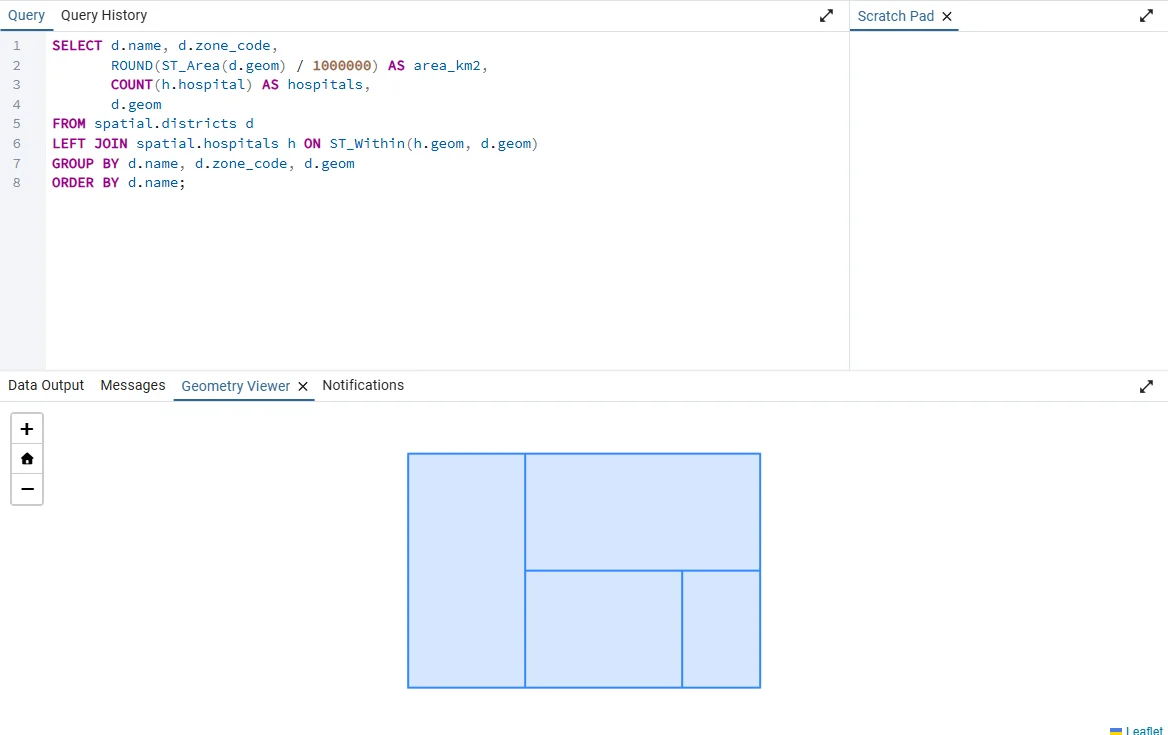Select the wide top-right district polygon

tap(643, 512)
